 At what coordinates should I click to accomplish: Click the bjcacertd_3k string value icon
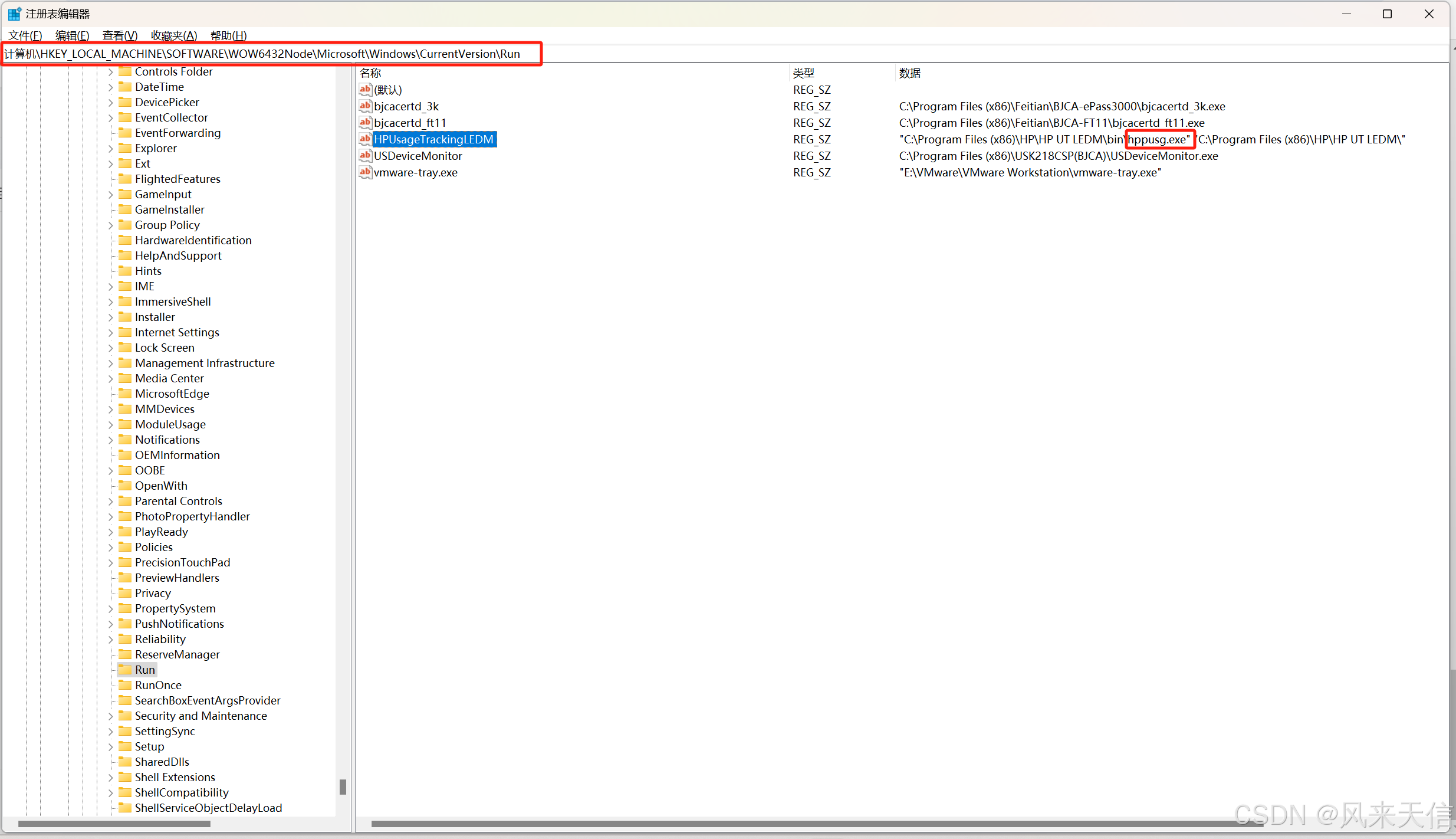366,106
